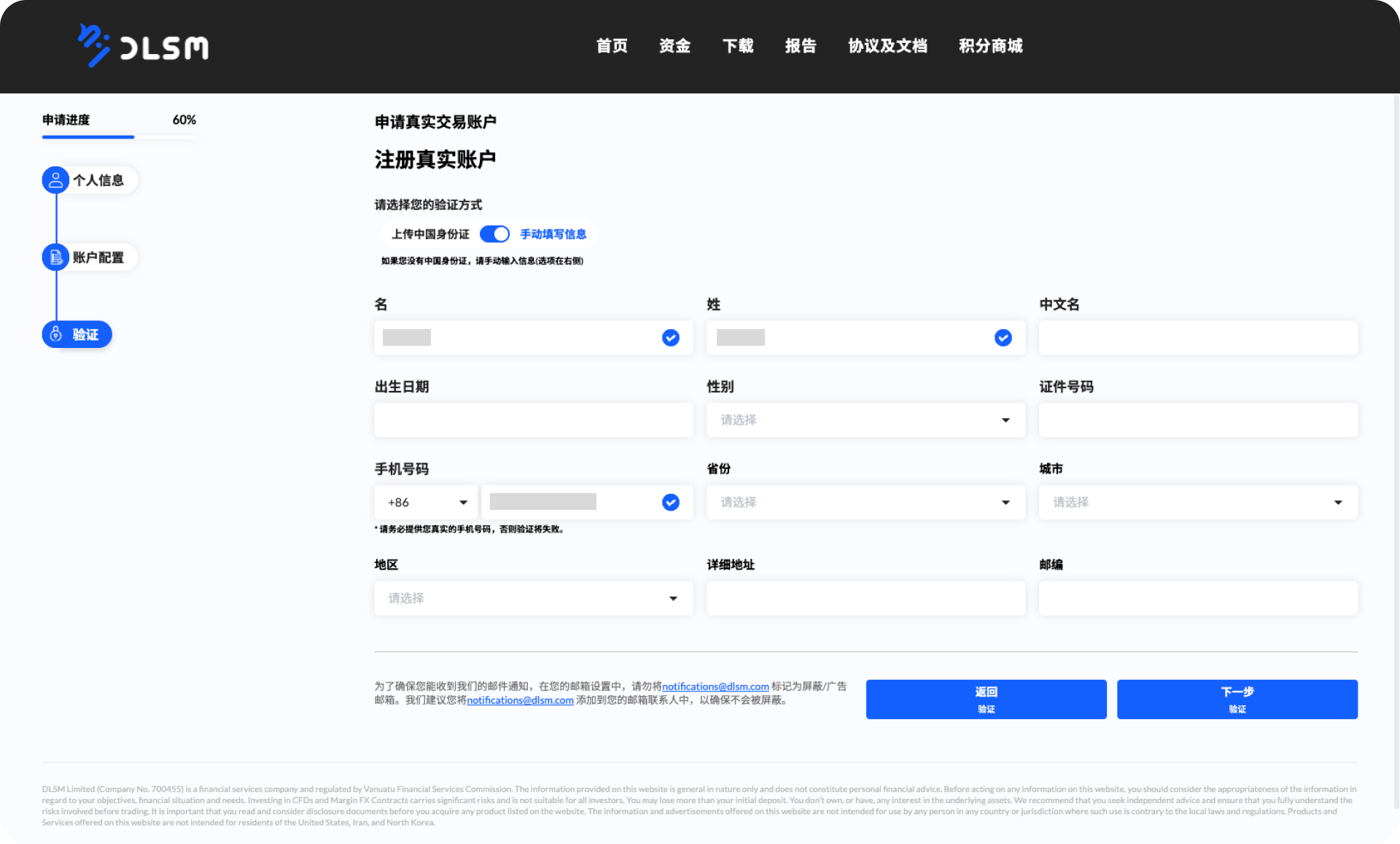Click the 60% application progress bar
Image resolution: width=1400 pixels, height=844 pixels.
[119, 137]
